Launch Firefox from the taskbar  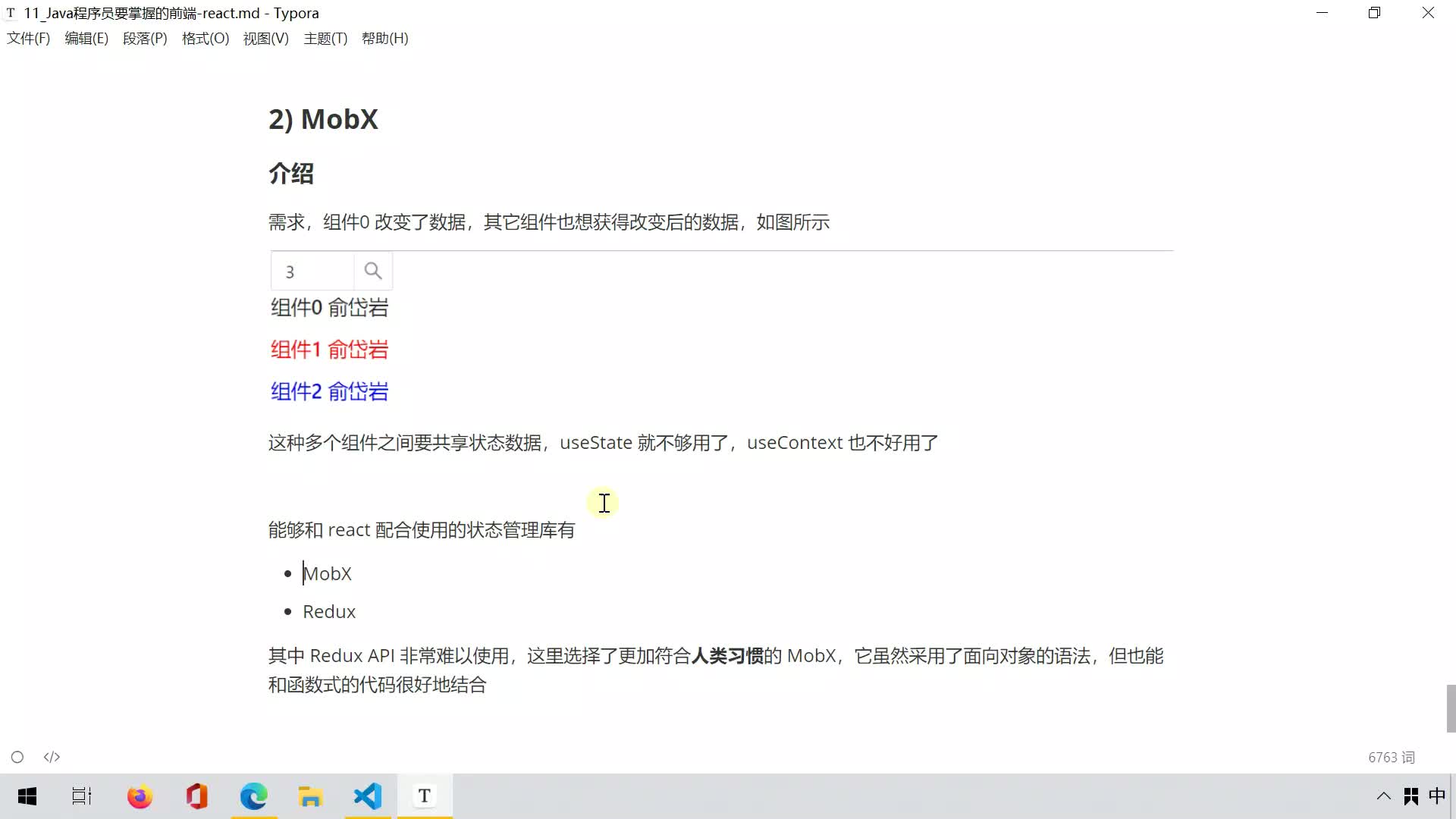click(x=140, y=796)
